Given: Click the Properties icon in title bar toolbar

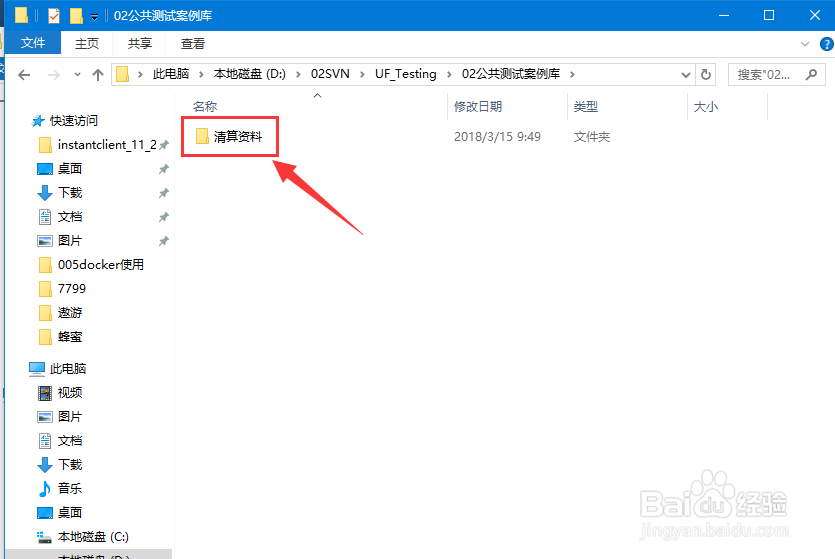Looking at the screenshot, I should [x=54, y=16].
